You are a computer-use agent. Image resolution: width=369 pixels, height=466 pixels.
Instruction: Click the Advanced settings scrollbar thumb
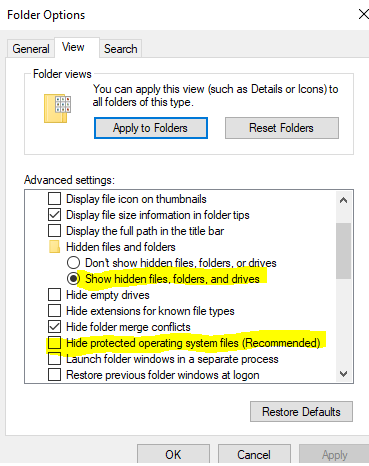point(343,251)
